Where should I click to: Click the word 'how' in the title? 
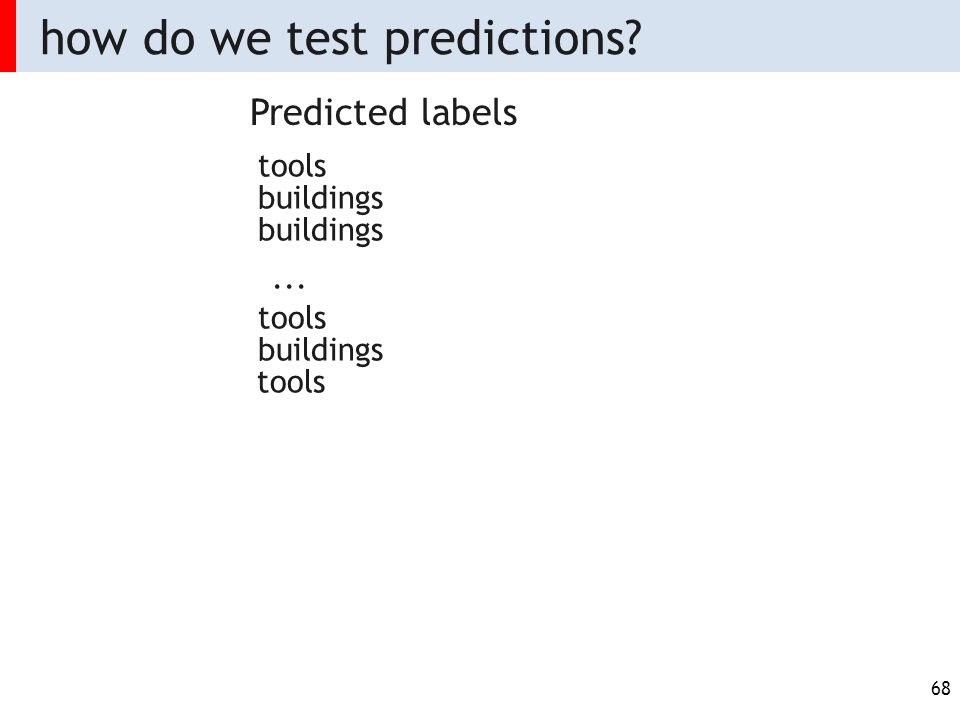(83, 38)
